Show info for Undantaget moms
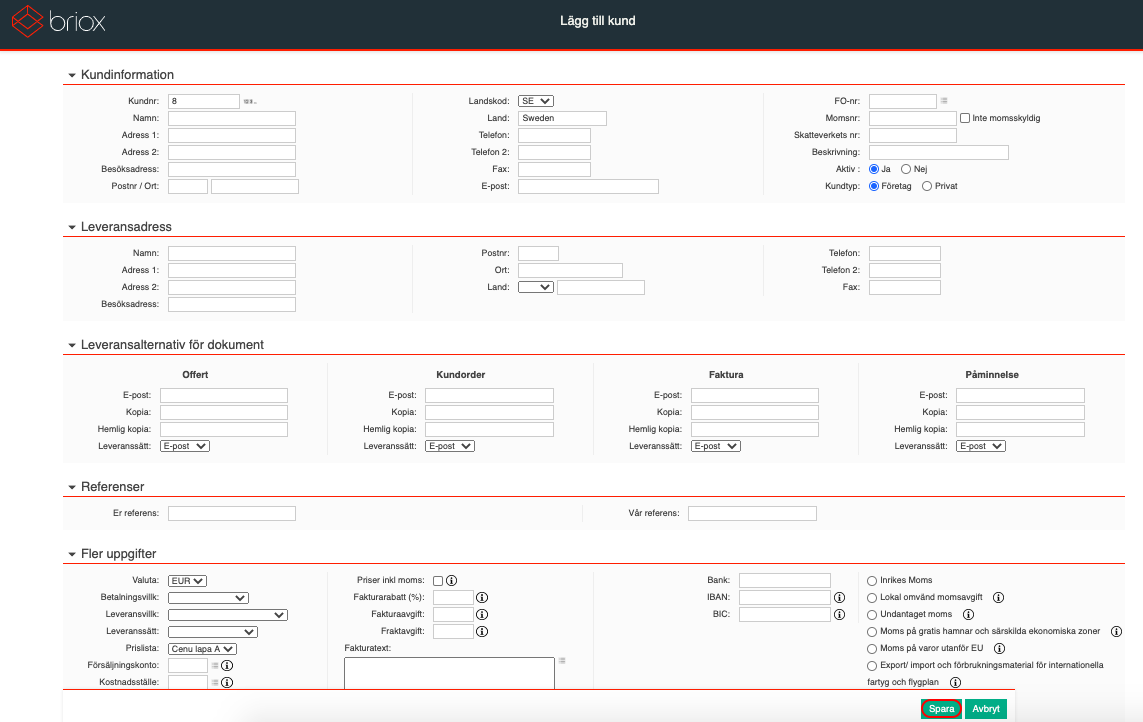This screenshot has width=1143, height=722. point(969,614)
